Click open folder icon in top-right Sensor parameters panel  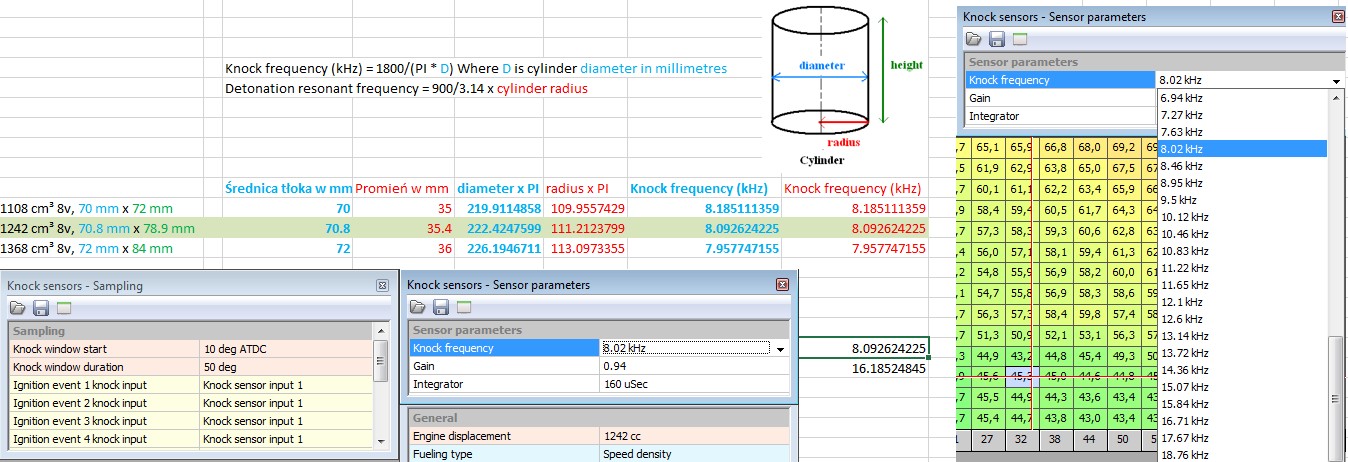[x=973, y=39]
